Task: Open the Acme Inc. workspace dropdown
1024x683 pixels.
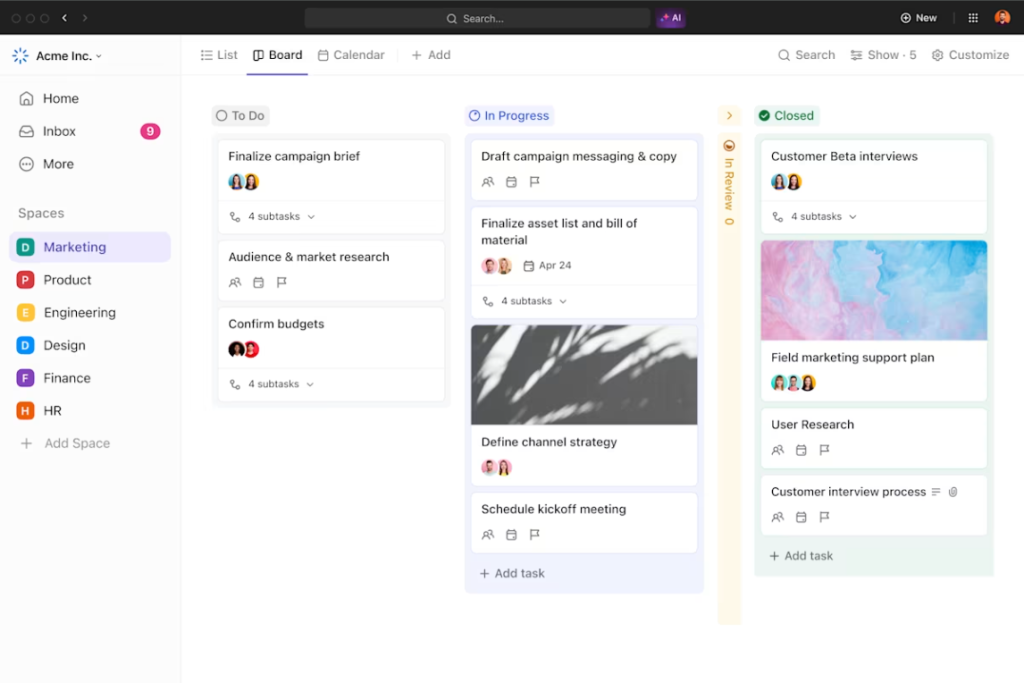Action: coord(68,56)
